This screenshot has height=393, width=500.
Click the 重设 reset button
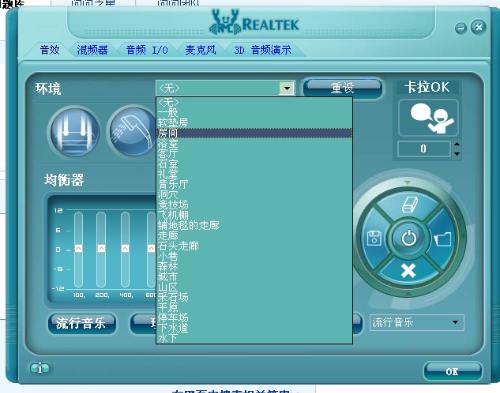[x=342, y=88]
